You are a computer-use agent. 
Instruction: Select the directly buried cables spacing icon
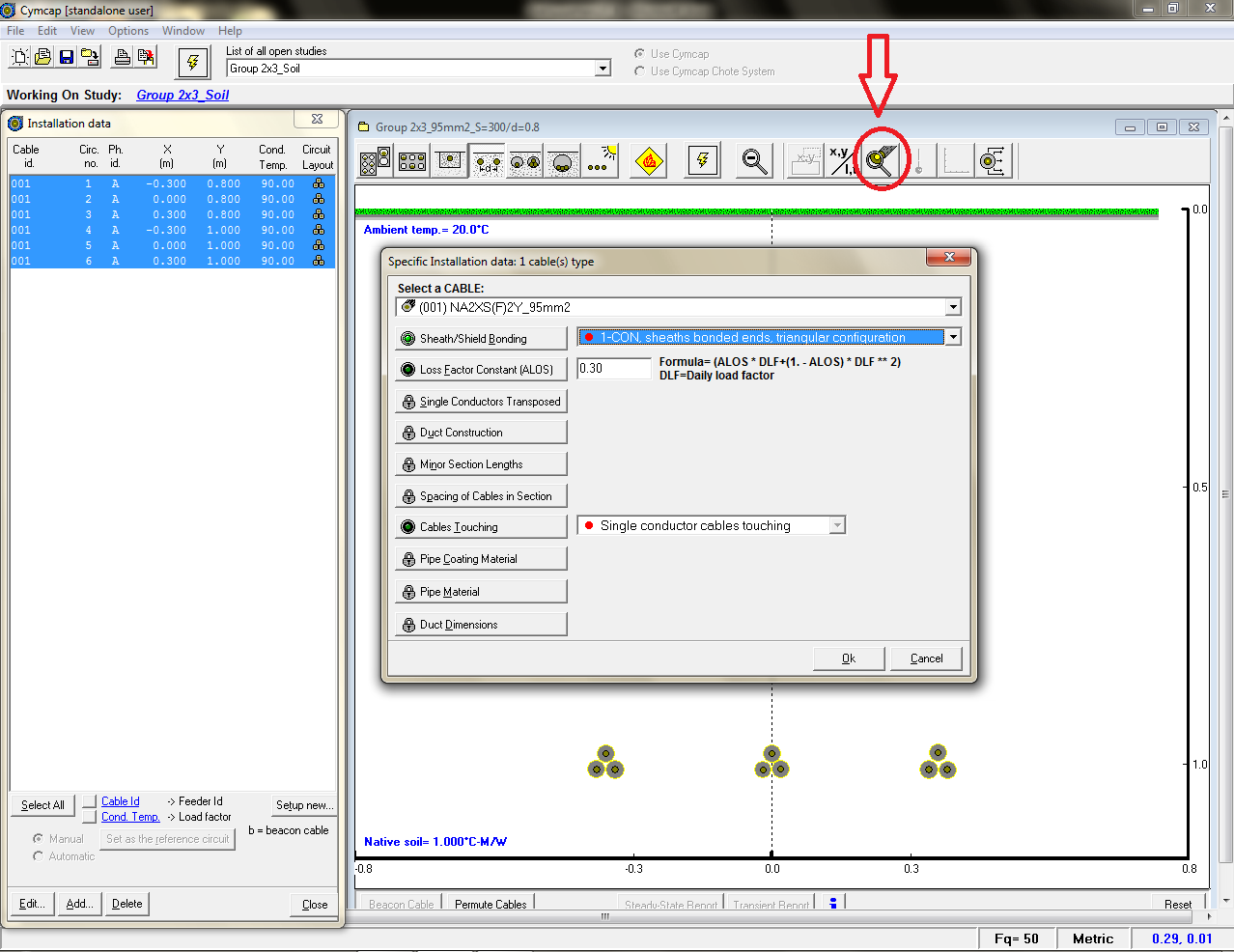[x=488, y=161]
